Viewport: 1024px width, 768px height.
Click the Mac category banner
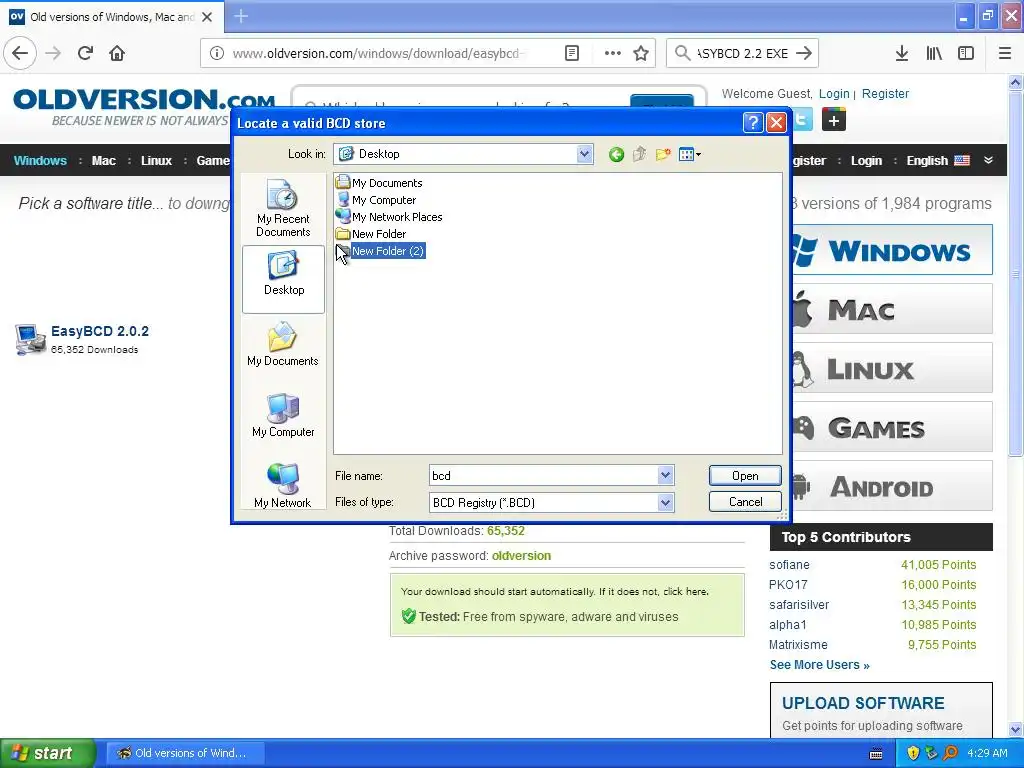point(891,309)
